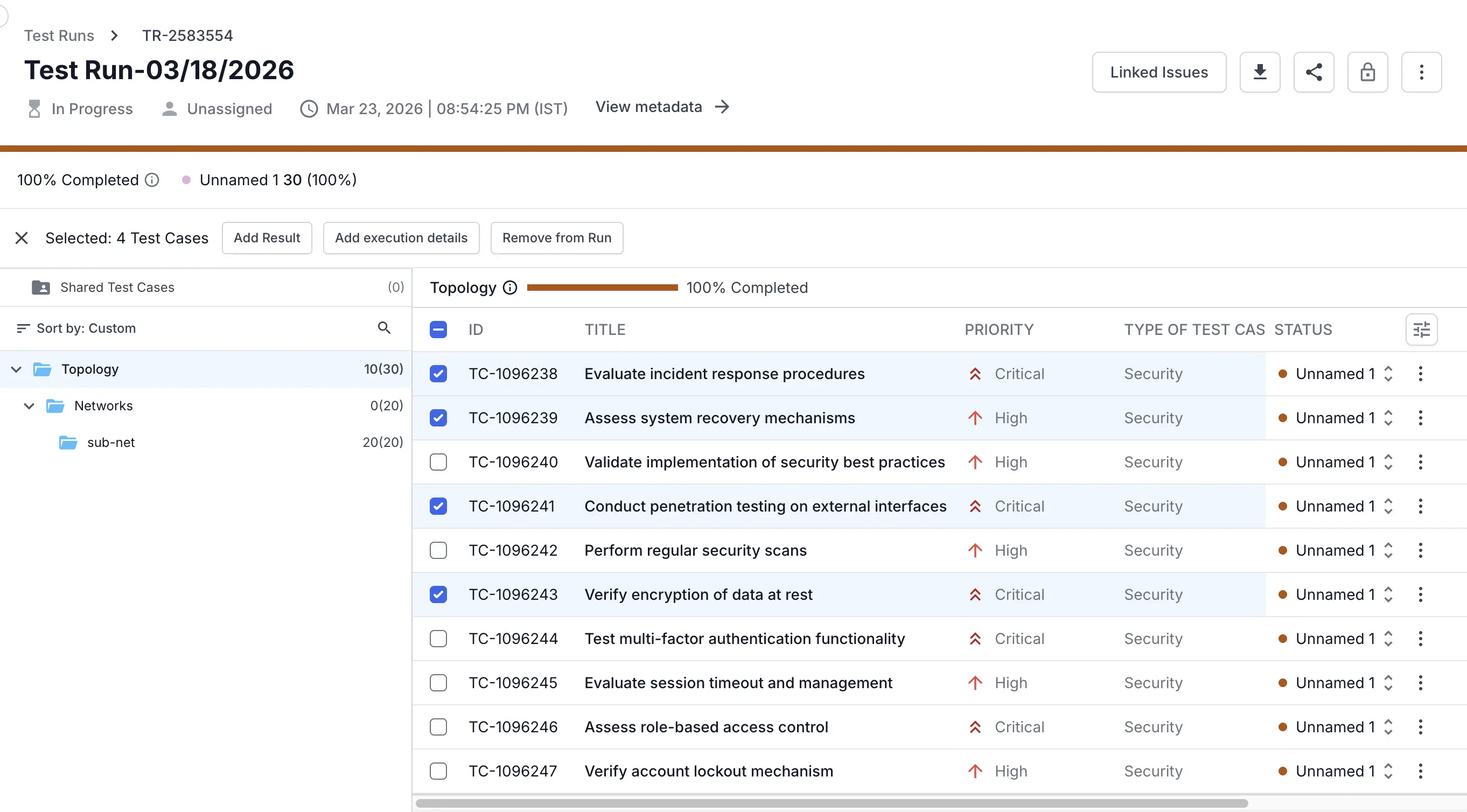The image size is (1467, 812).
Task: Check the TC-1096242 checkbox
Action: click(438, 551)
